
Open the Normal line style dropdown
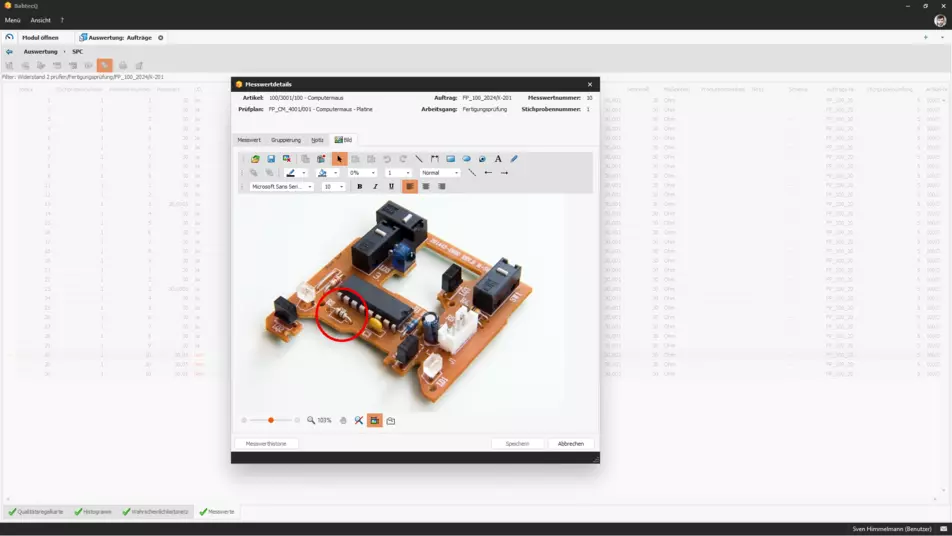pos(456,173)
